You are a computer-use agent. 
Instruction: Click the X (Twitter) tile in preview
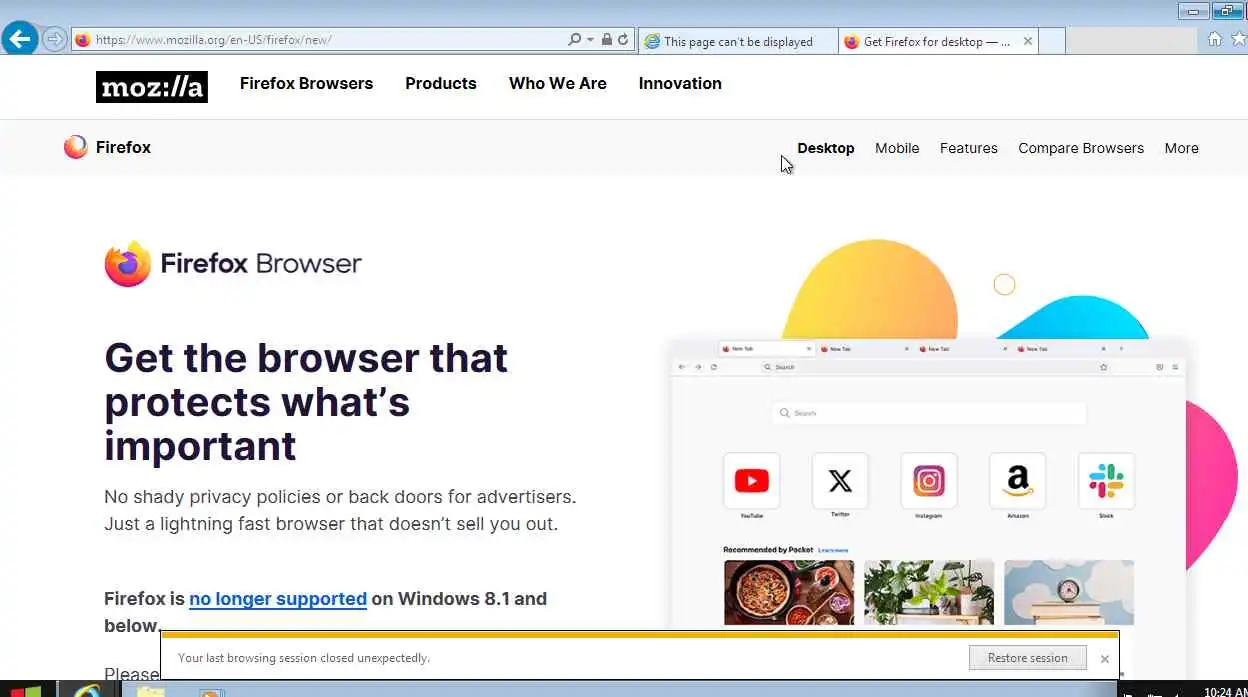click(x=840, y=481)
